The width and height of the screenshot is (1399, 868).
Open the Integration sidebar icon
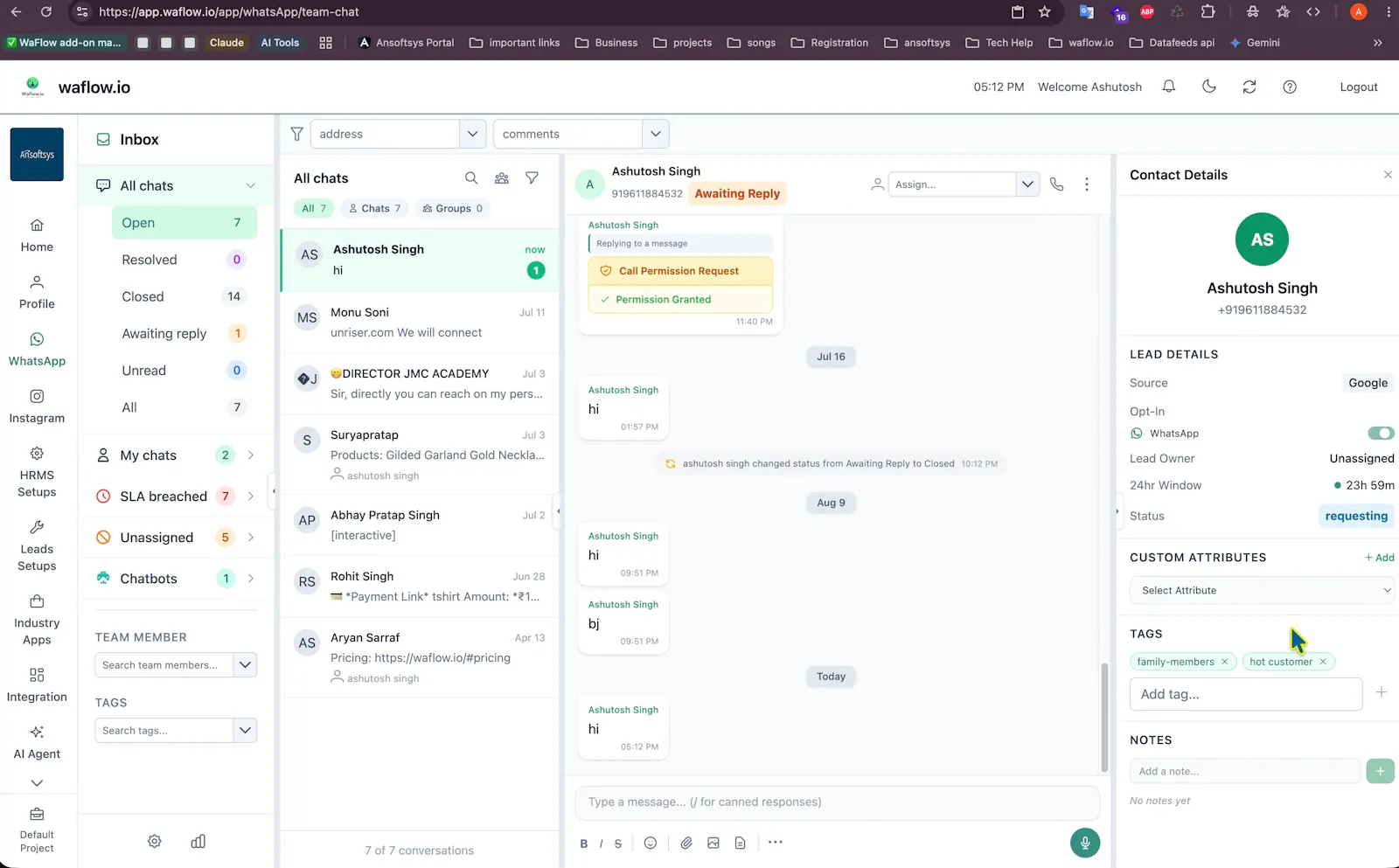[x=37, y=685]
